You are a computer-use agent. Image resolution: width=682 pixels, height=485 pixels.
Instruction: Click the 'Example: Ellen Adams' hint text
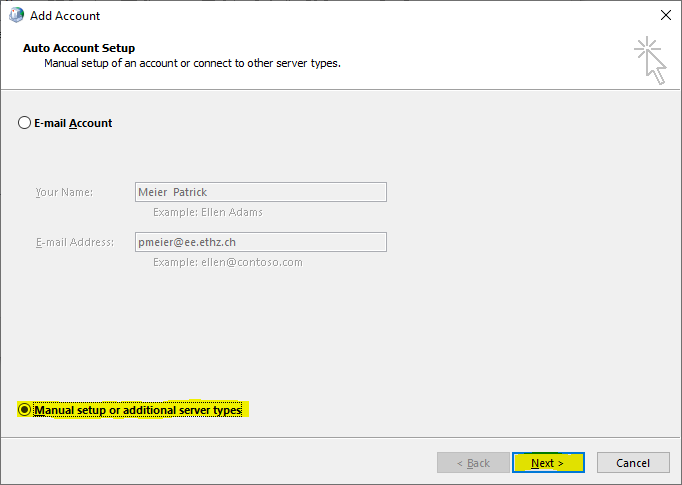coord(208,212)
